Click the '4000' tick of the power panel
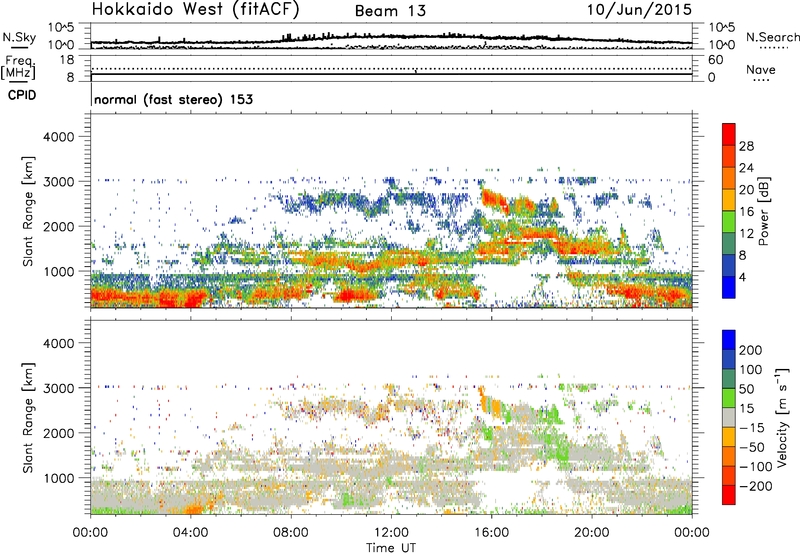This screenshot has height=554, width=800. click(59, 137)
